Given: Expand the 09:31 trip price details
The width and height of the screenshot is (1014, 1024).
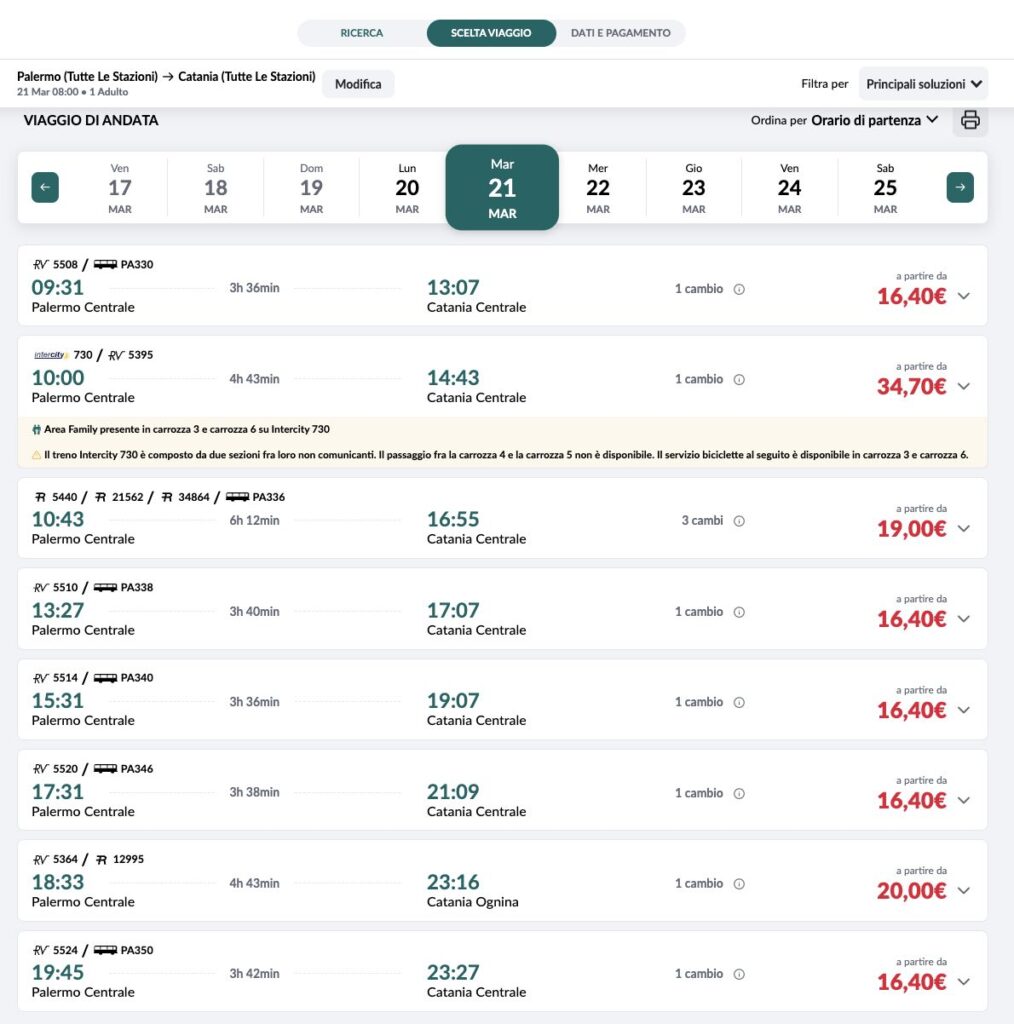Looking at the screenshot, I should point(963,296).
